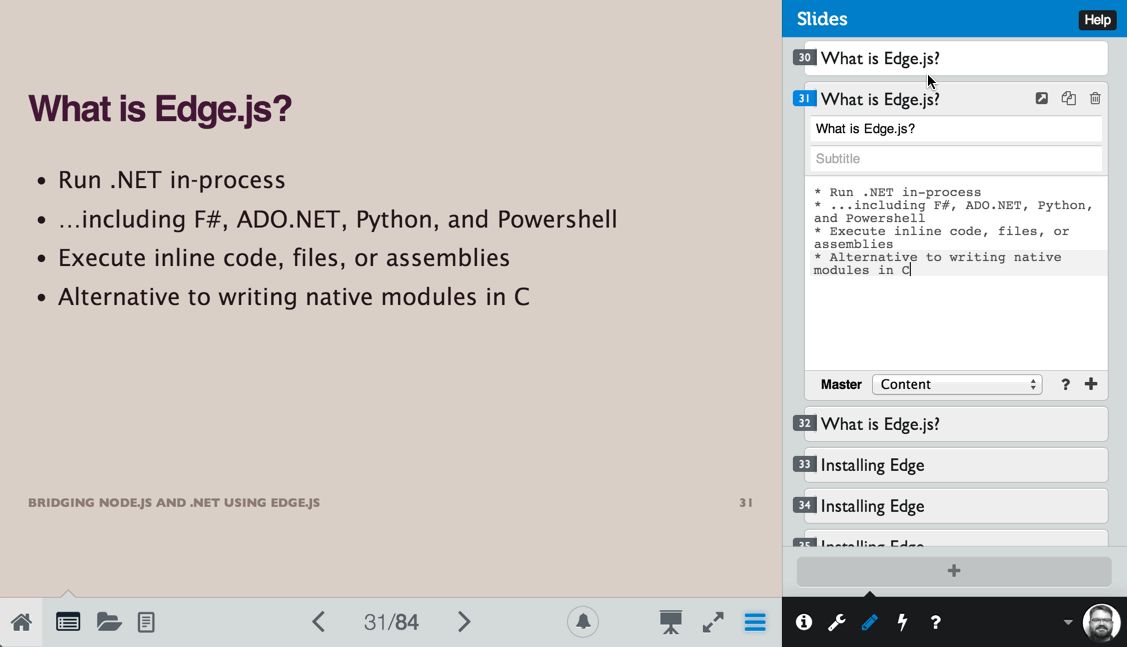1127x647 pixels.
Task: Open the Master Content dropdown
Action: [956, 384]
